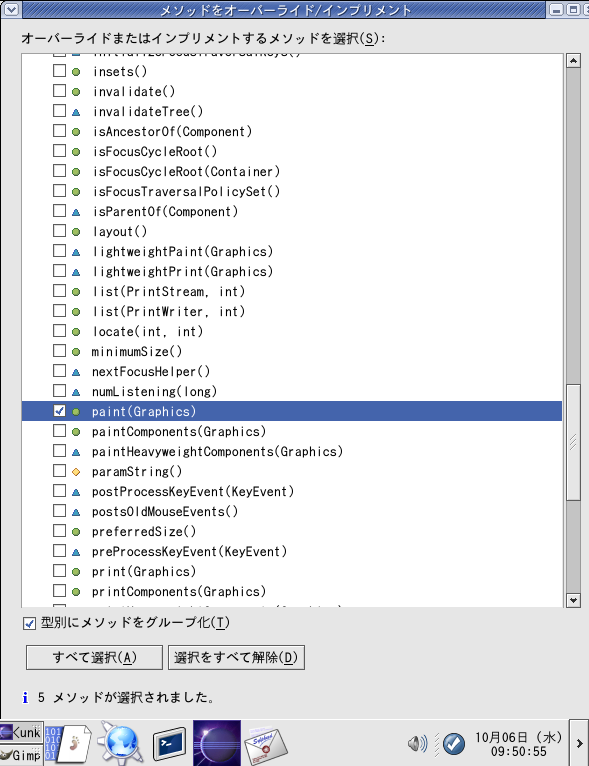Click the すべて選択(A) button

pos(94,657)
